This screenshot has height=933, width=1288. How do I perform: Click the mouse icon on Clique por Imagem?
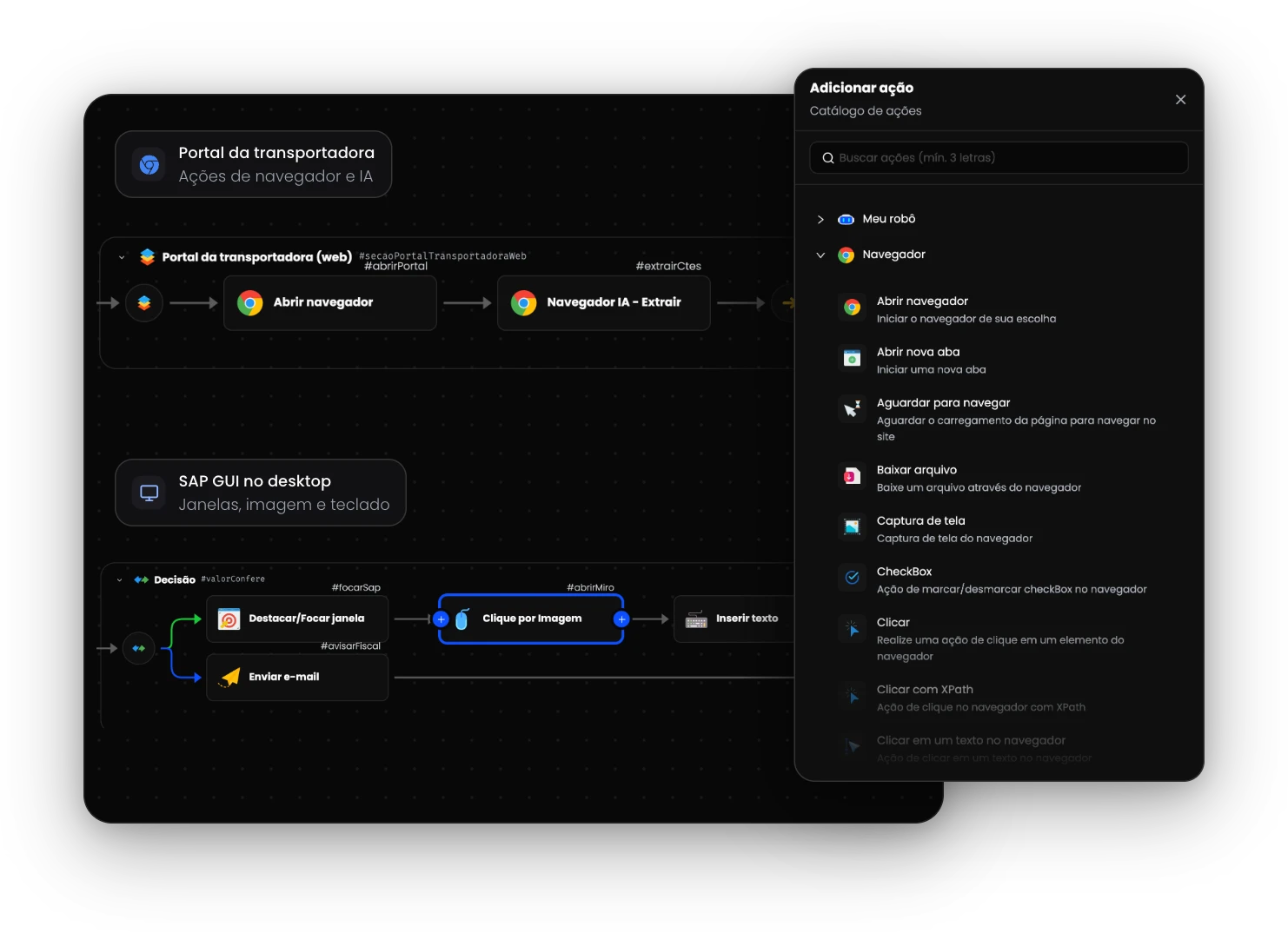point(462,619)
